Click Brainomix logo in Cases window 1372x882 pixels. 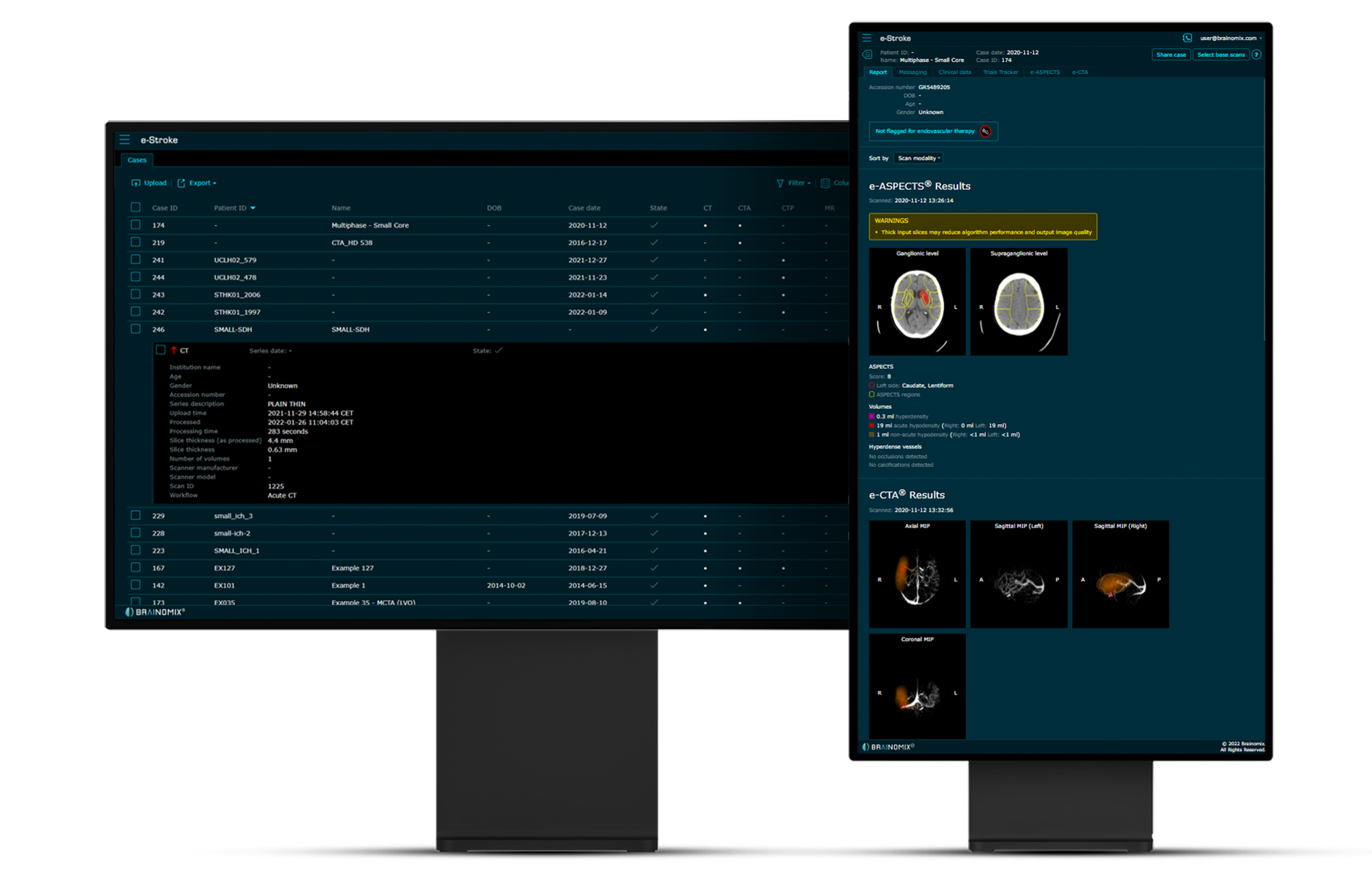[x=155, y=612]
